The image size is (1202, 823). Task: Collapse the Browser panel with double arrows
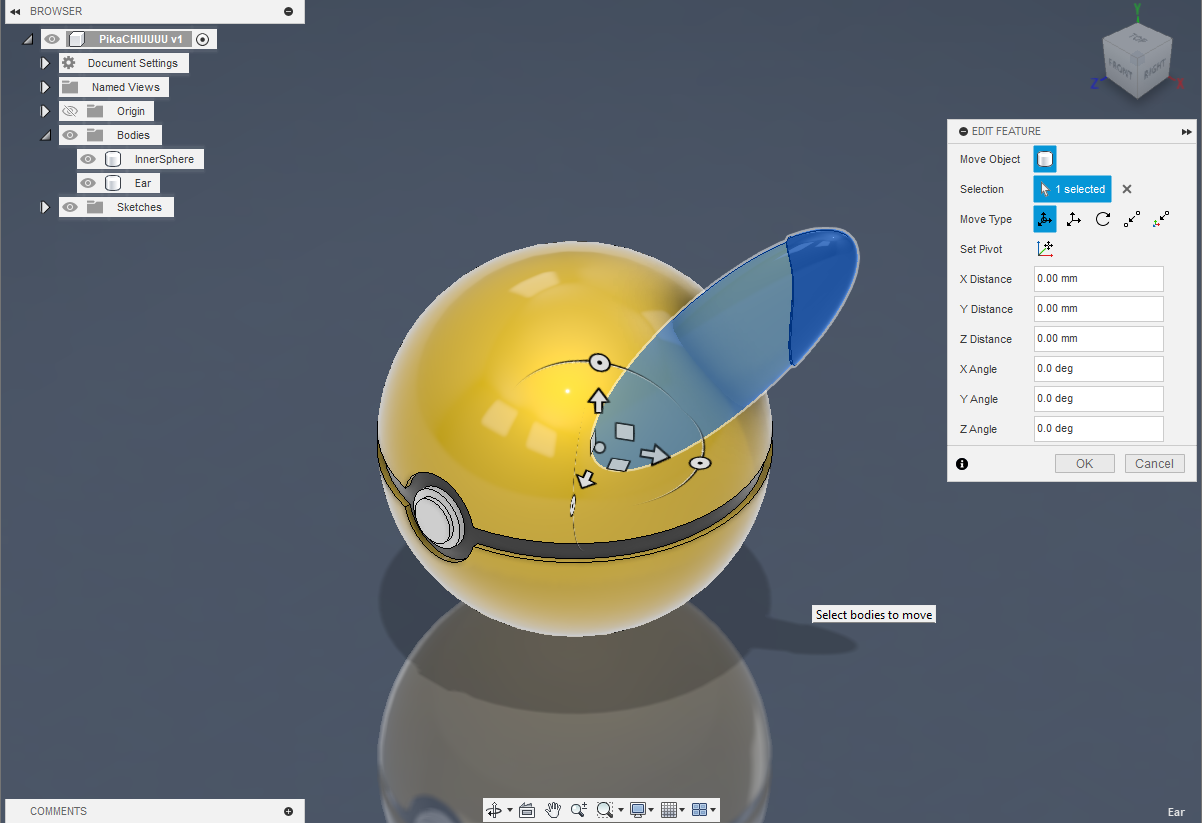point(15,11)
